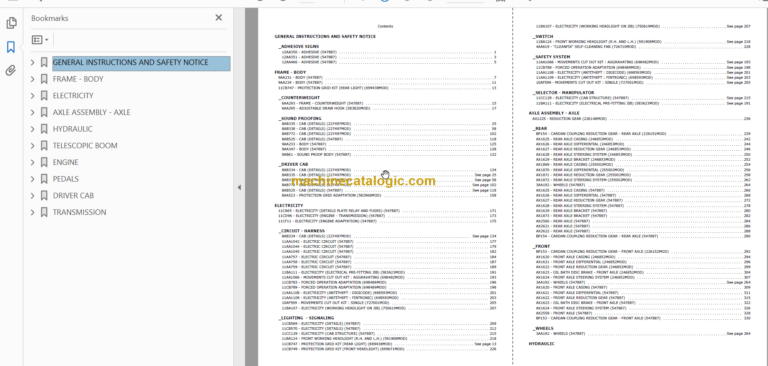Expand the ELECTRICITY bookmark chevron

[33, 96]
